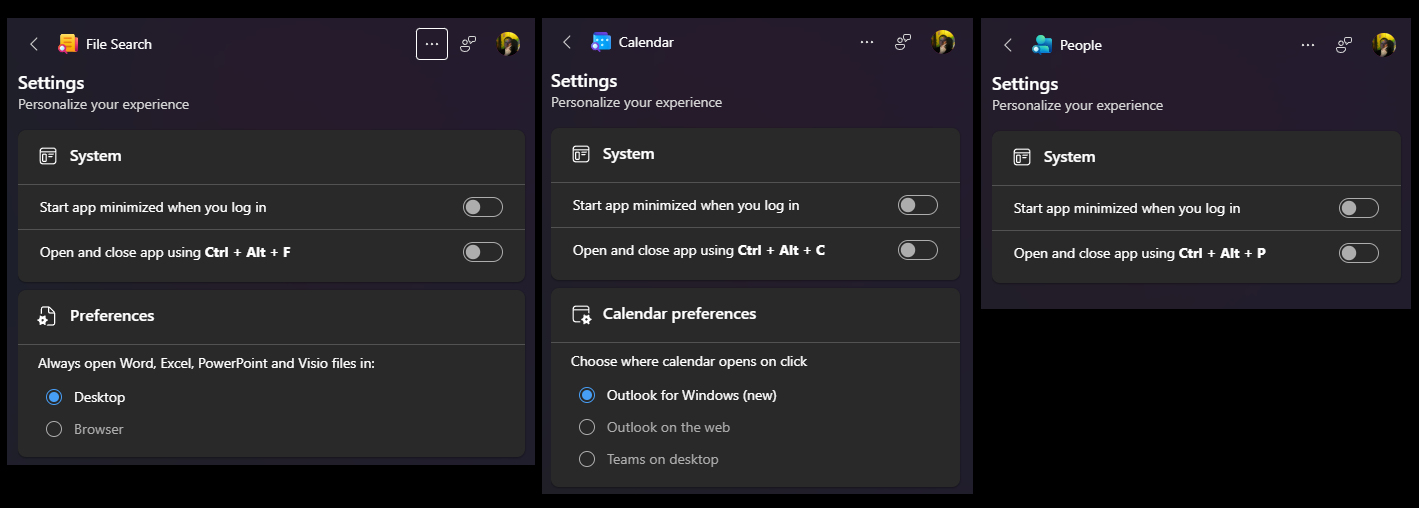This screenshot has height=508, width=1419.
Task: Click the File Search app icon
Action: coord(68,44)
